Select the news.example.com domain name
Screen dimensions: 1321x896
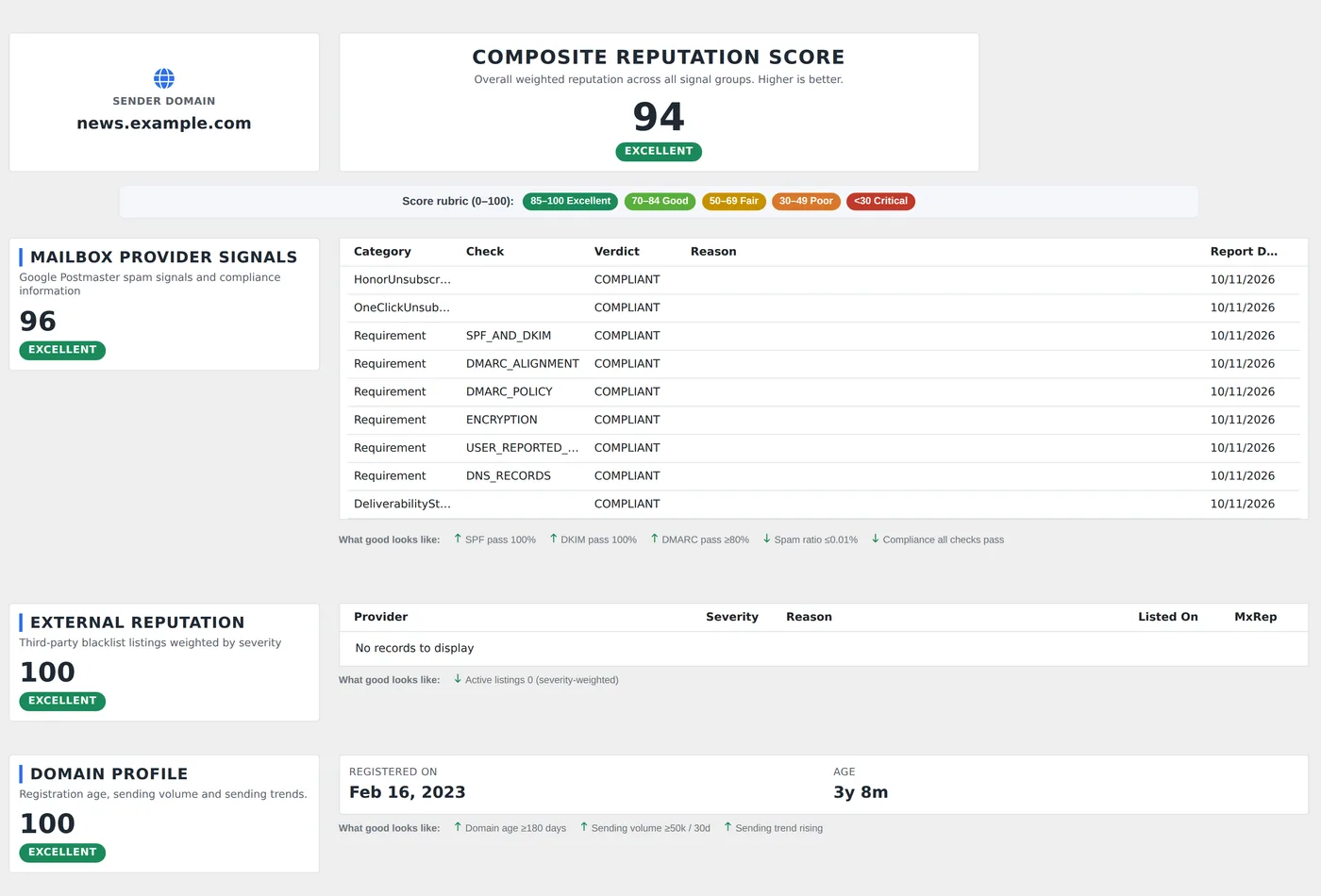164,124
